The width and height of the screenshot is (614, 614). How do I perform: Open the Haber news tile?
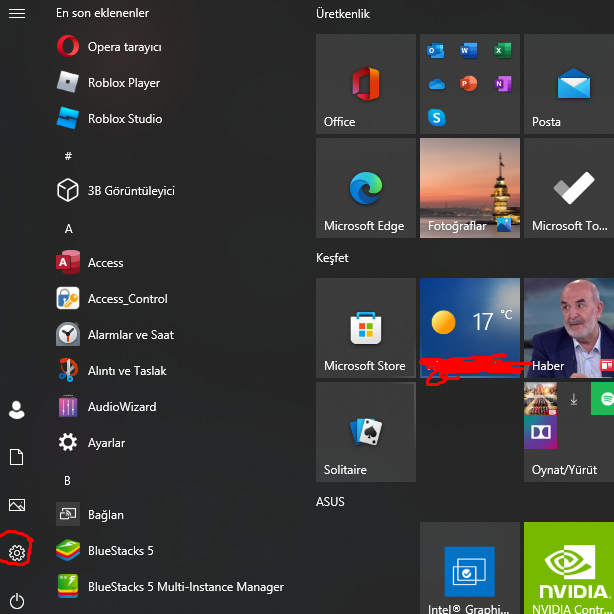point(569,328)
